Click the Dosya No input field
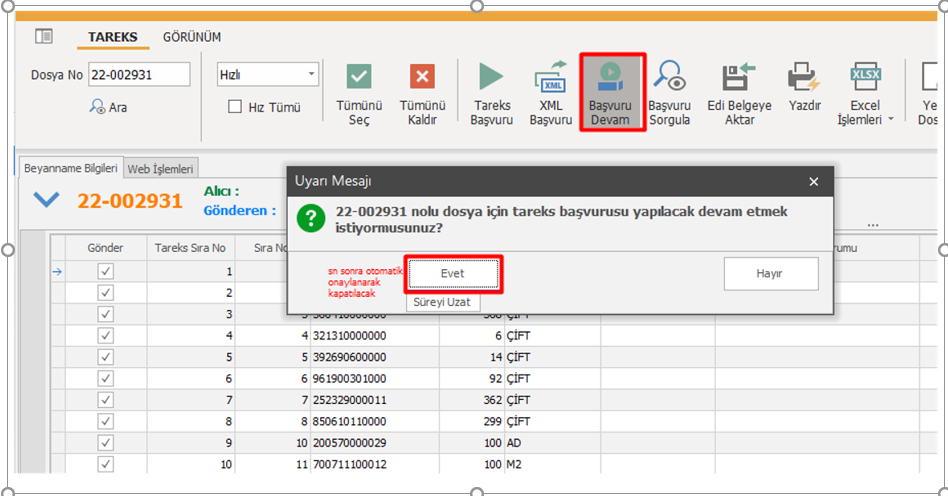 point(139,74)
